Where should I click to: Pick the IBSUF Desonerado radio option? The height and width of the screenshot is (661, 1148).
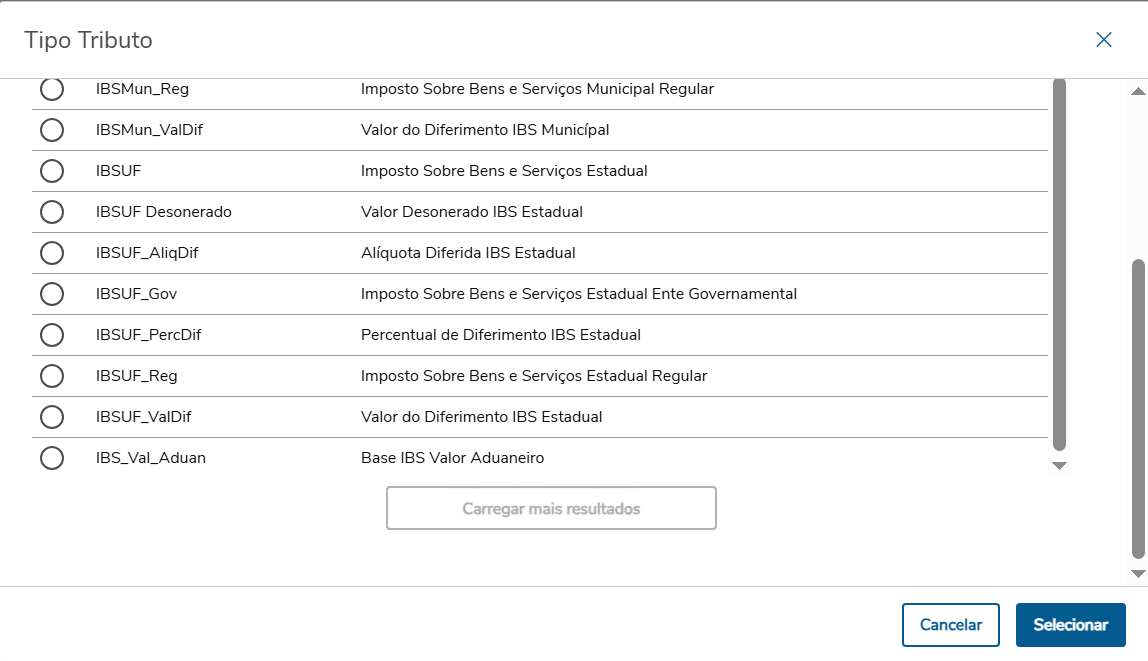click(x=52, y=212)
